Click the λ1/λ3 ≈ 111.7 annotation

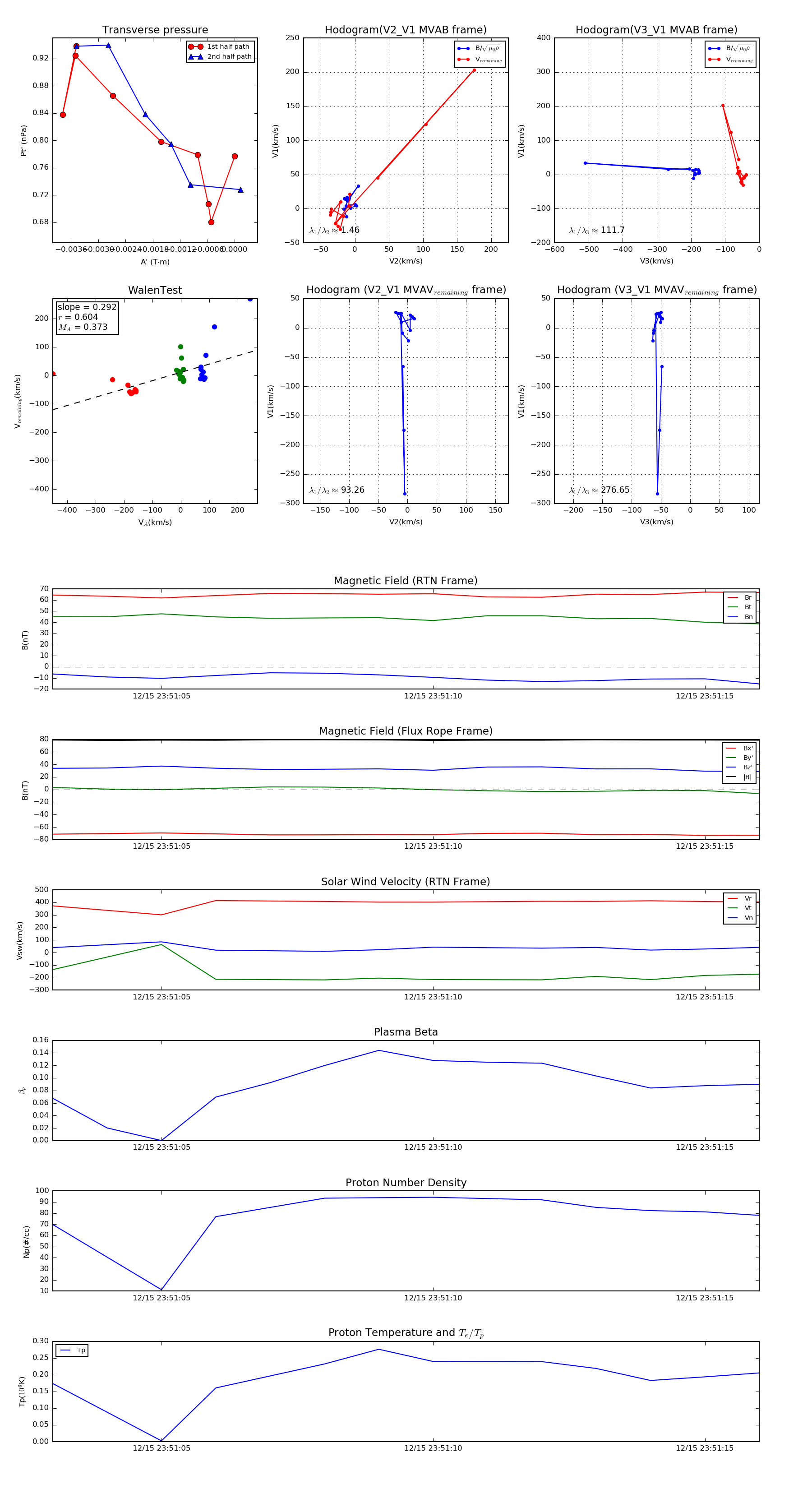tap(596, 230)
